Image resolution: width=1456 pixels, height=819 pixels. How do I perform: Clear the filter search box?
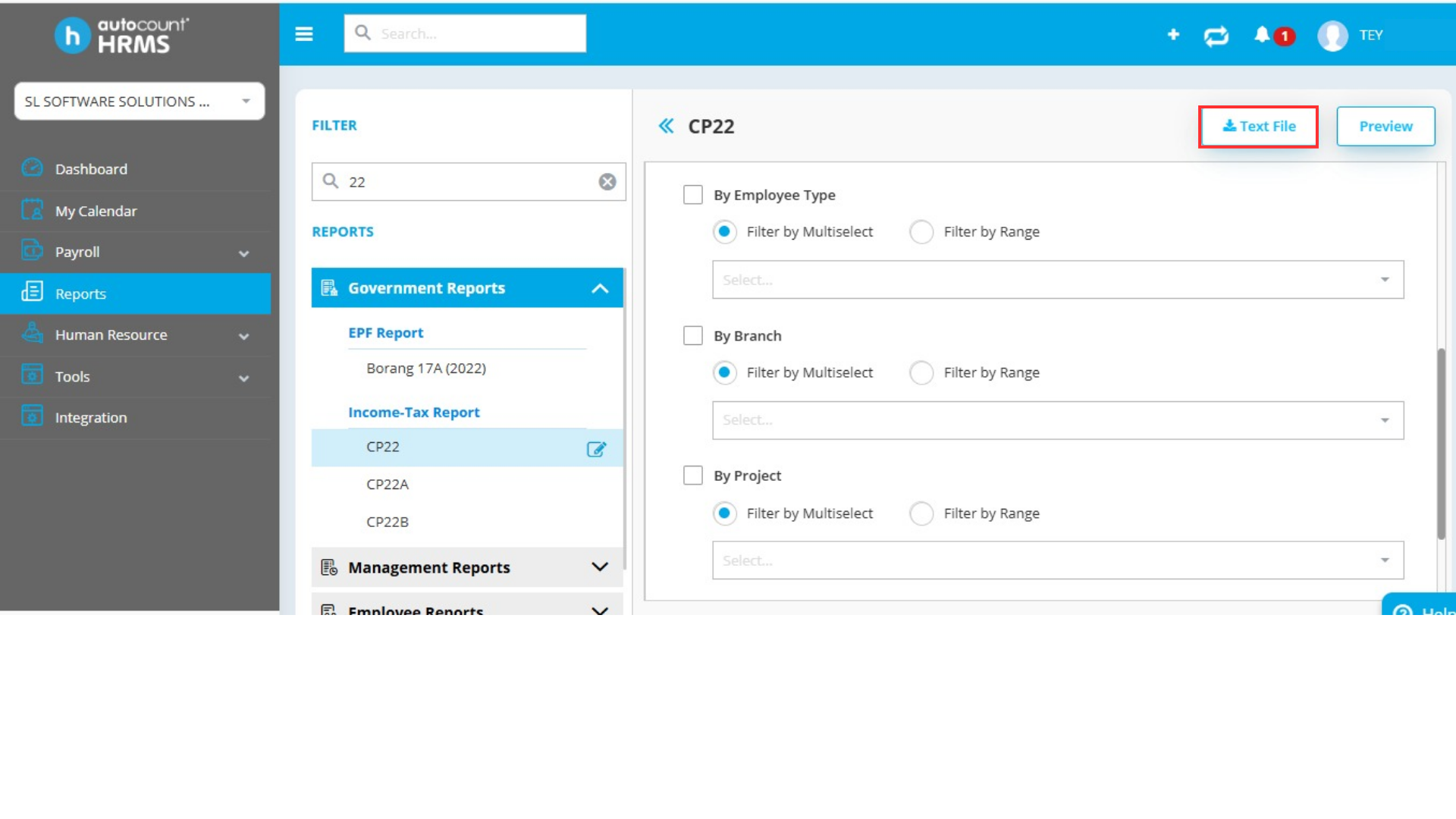[607, 182]
